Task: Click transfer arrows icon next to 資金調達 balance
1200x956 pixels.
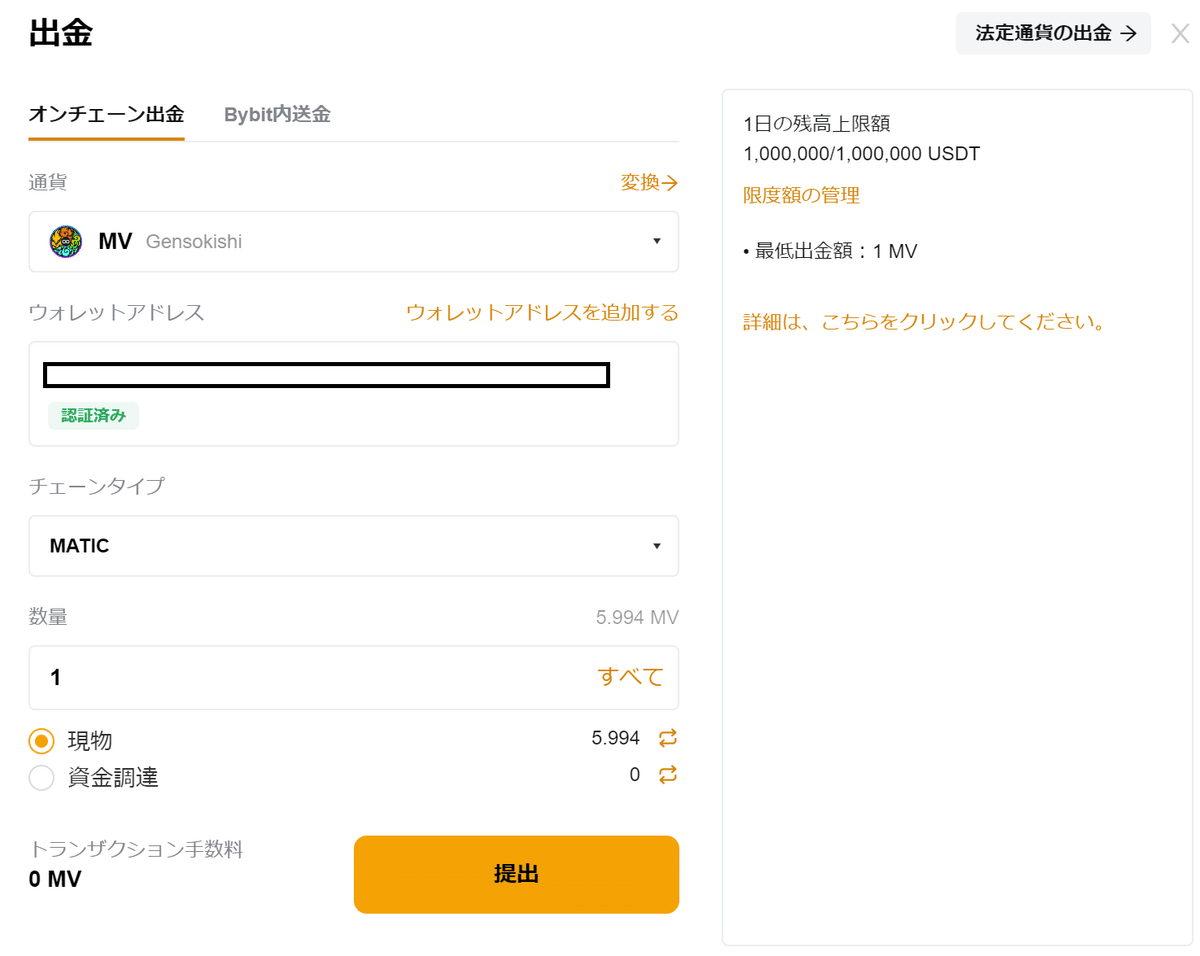Action: coord(668,774)
